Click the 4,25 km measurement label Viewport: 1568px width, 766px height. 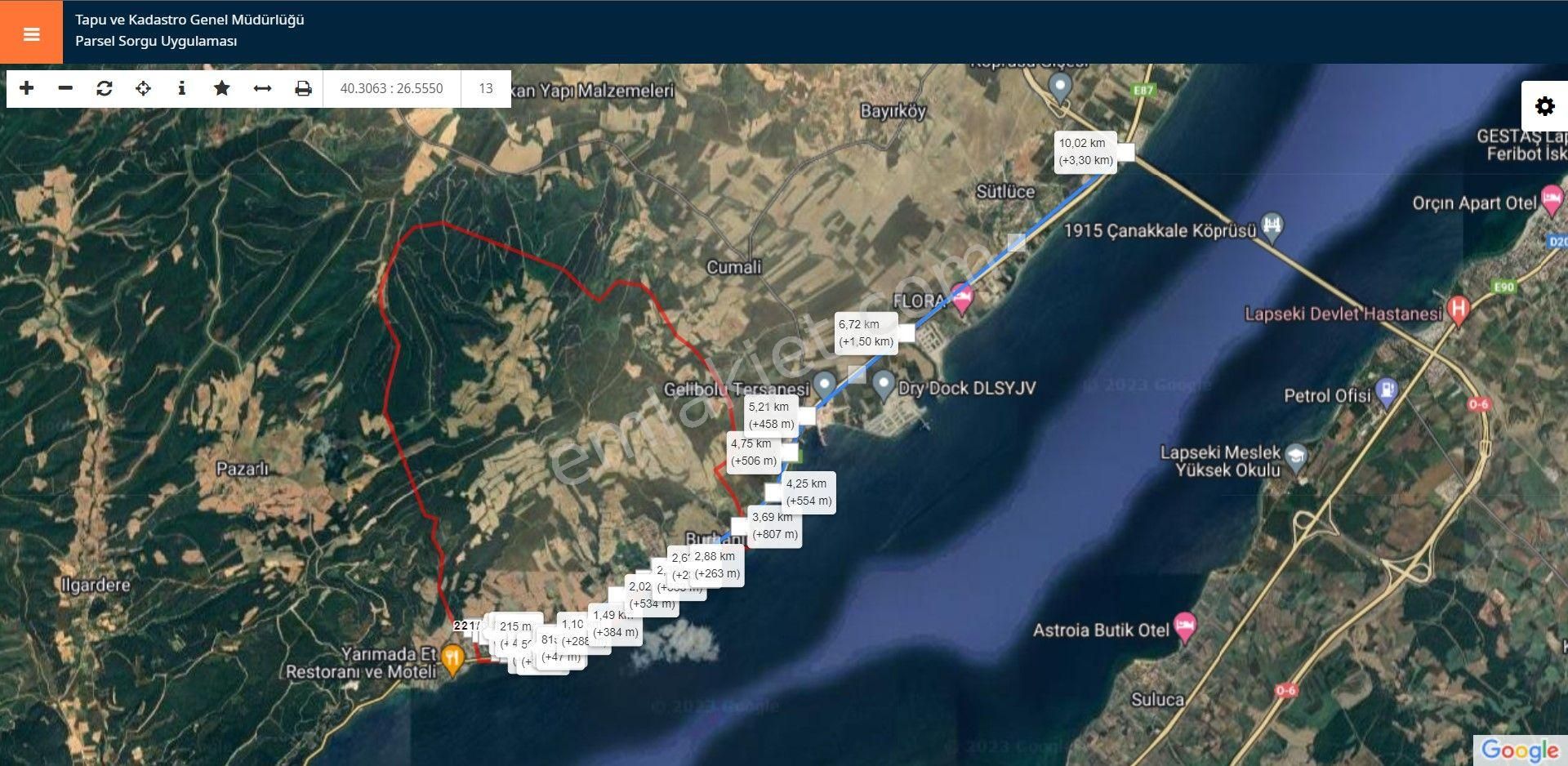(x=808, y=492)
